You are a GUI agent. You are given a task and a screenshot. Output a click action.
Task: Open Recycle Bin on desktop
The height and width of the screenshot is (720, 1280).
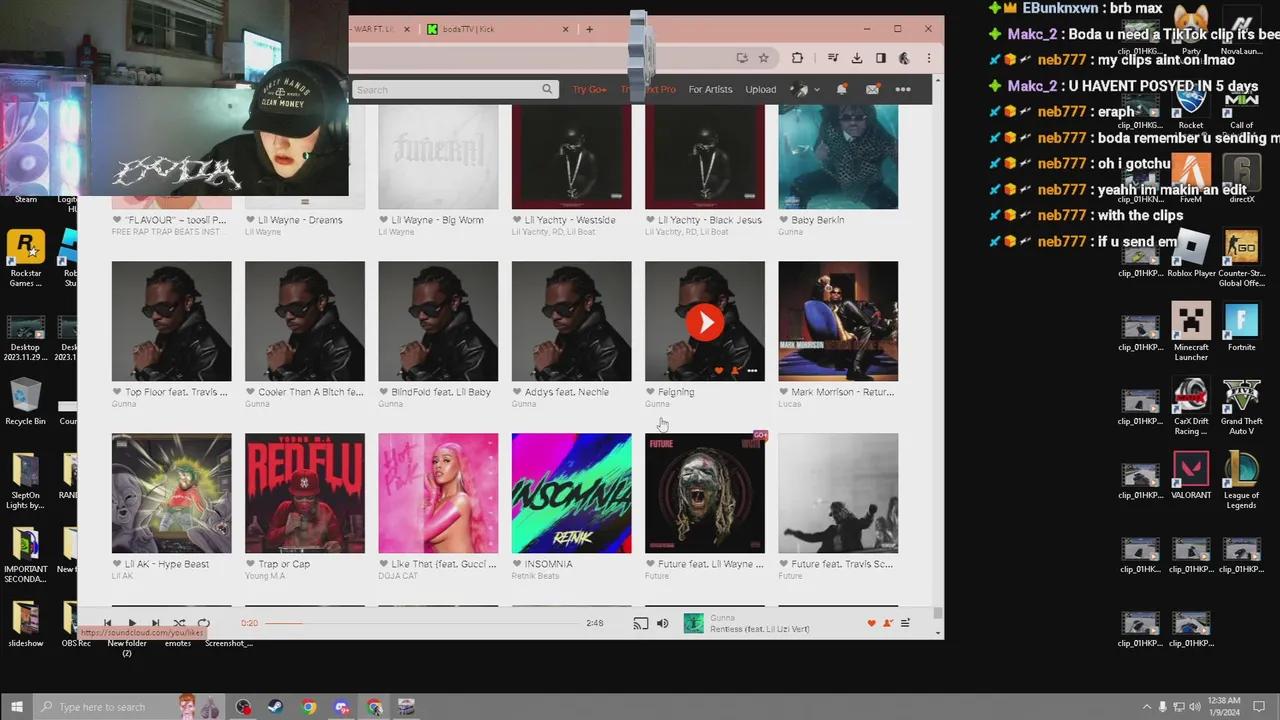[25, 402]
